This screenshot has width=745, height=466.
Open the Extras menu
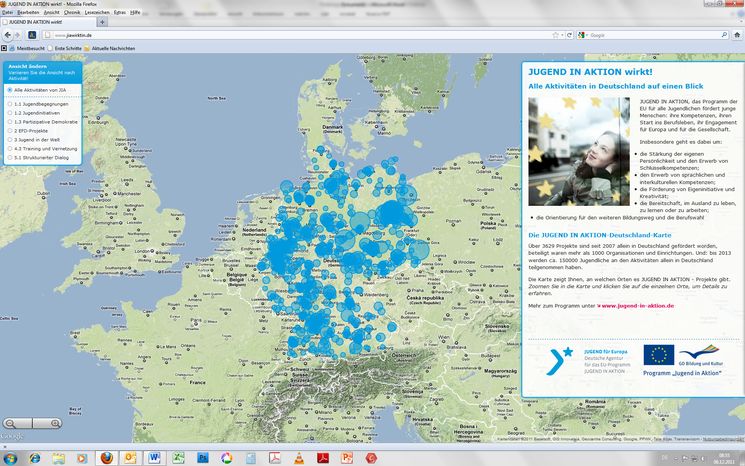tap(120, 12)
